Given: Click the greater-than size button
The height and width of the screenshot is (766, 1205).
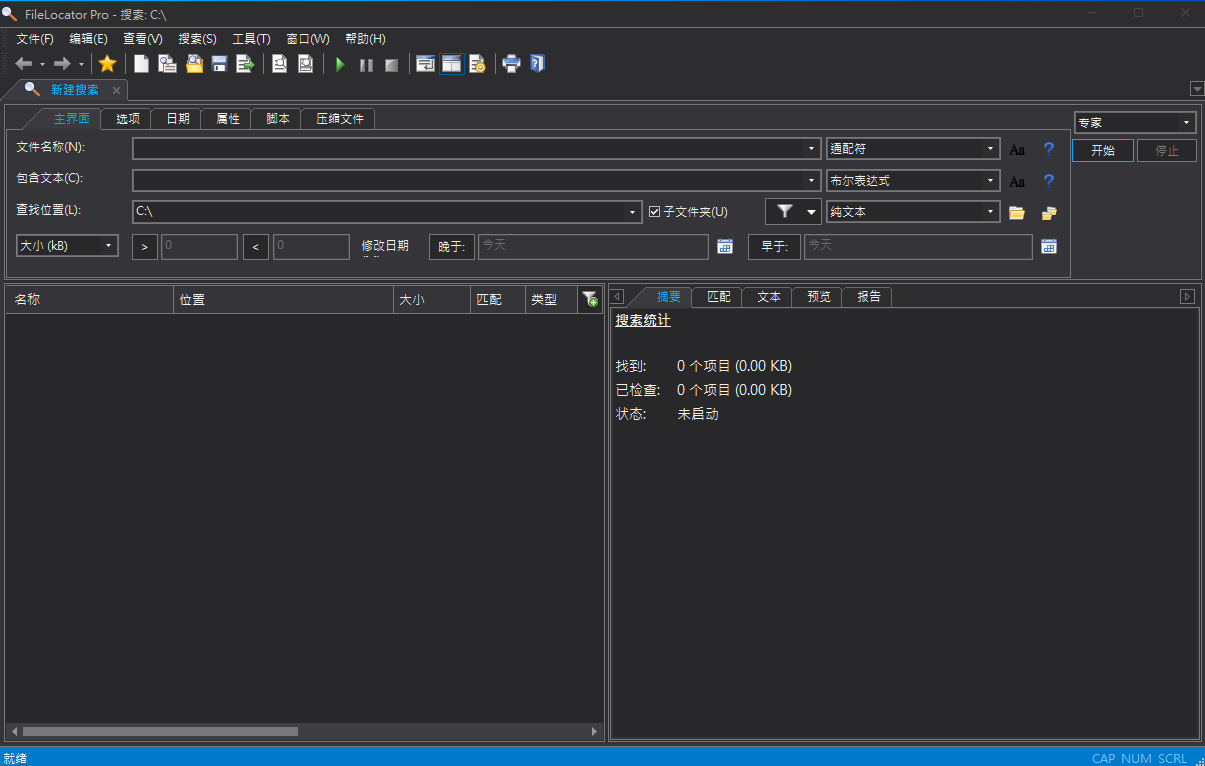Looking at the screenshot, I should tap(145, 247).
